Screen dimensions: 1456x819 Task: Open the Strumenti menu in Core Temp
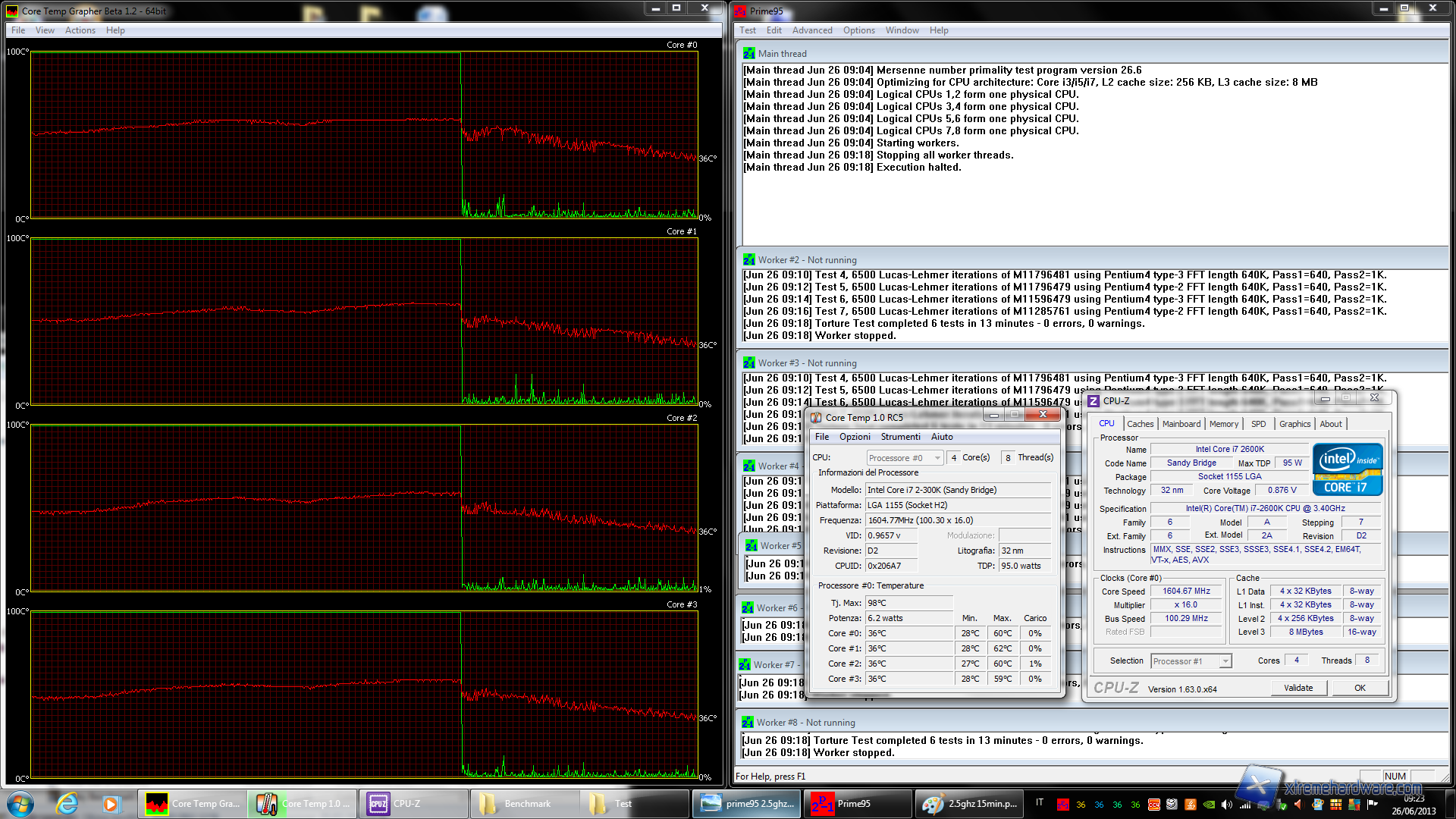point(900,437)
